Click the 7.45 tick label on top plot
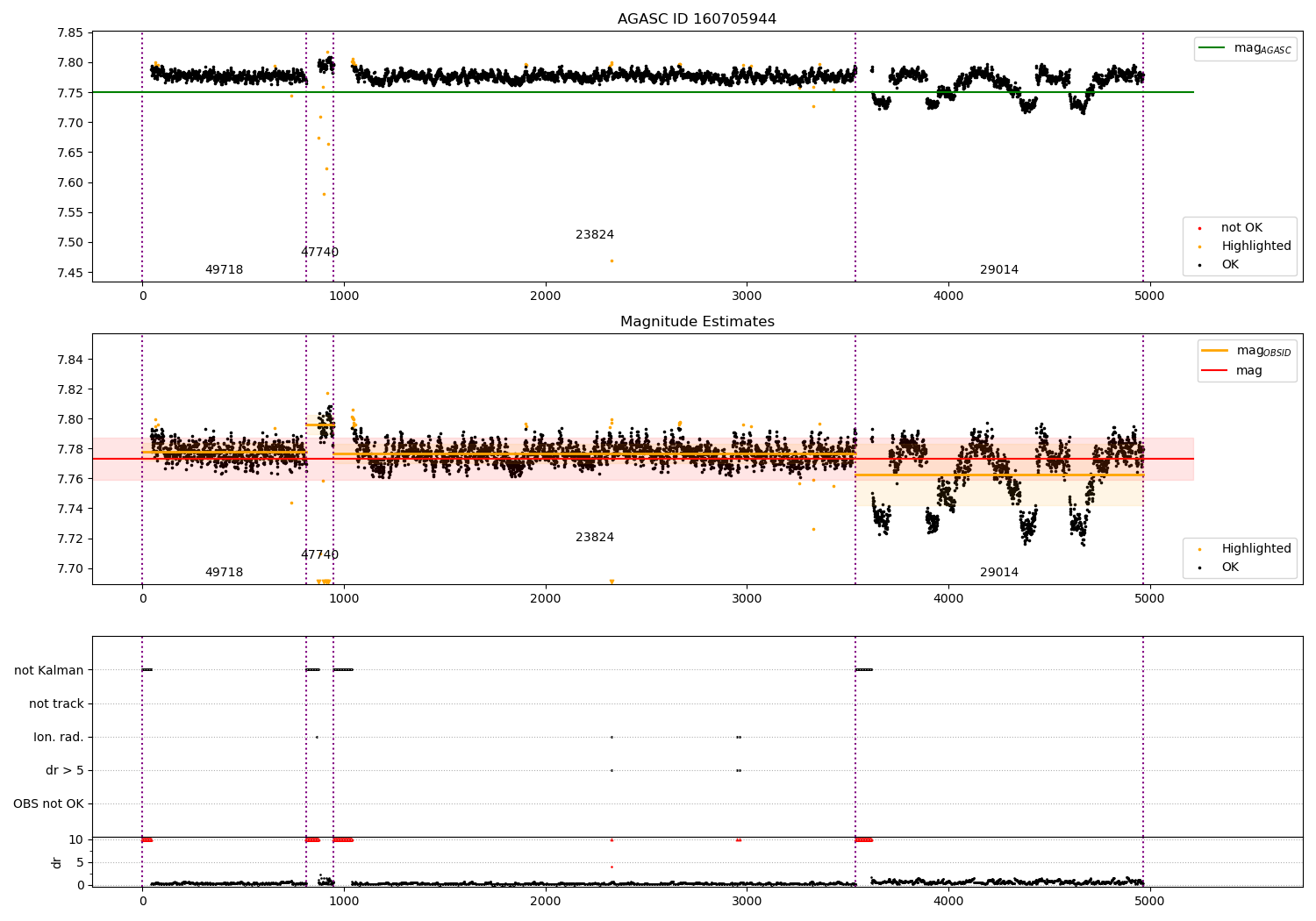The width and height of the screenshot is (1316, 921). point(69,273)
